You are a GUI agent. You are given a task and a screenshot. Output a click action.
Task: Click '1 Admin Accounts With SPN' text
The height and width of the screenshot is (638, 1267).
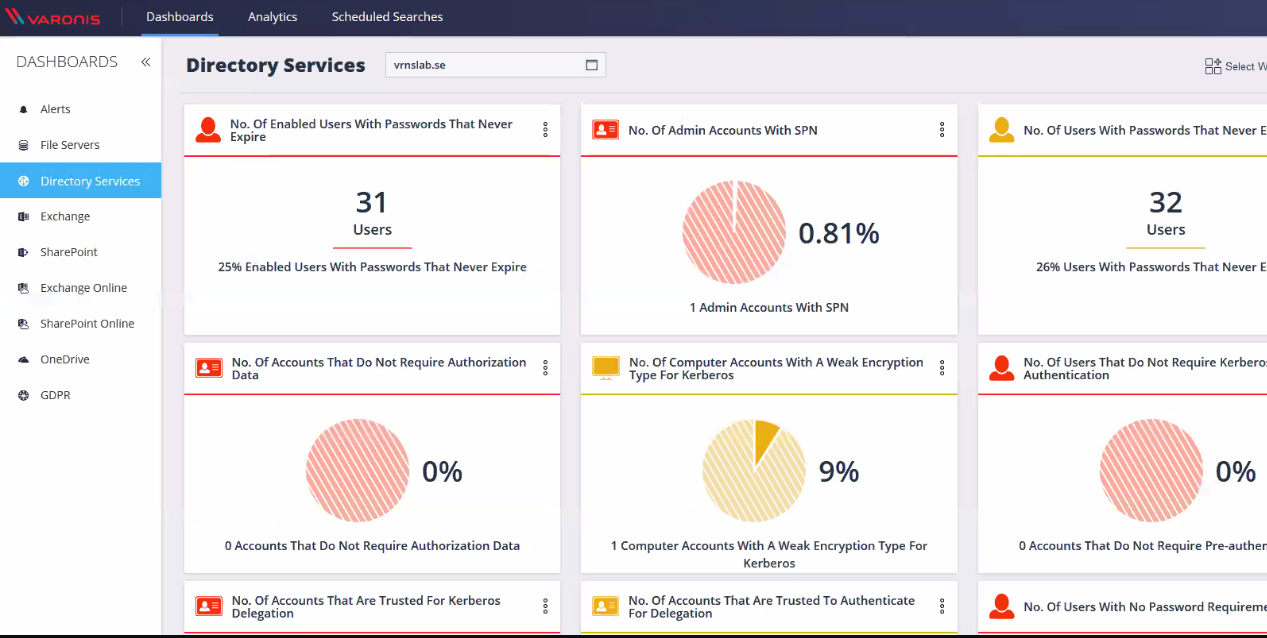point(769,308)
